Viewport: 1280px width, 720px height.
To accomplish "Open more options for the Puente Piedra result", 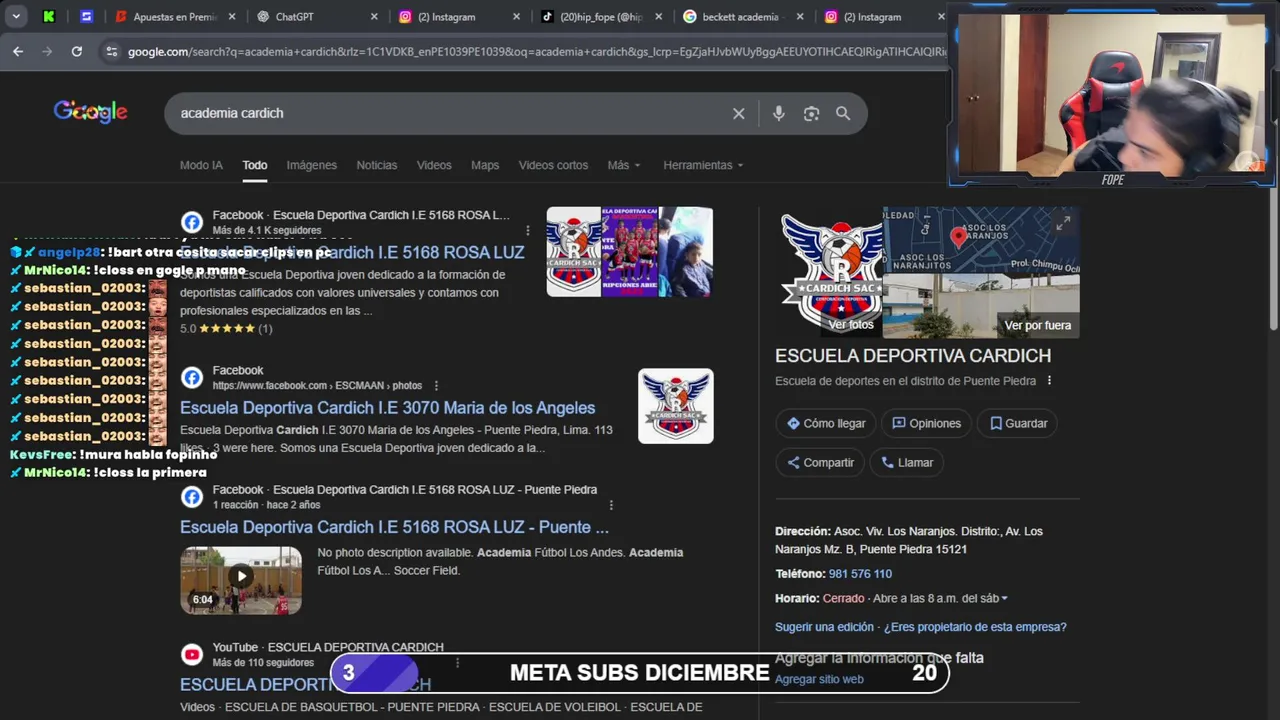I will [611, 505].
